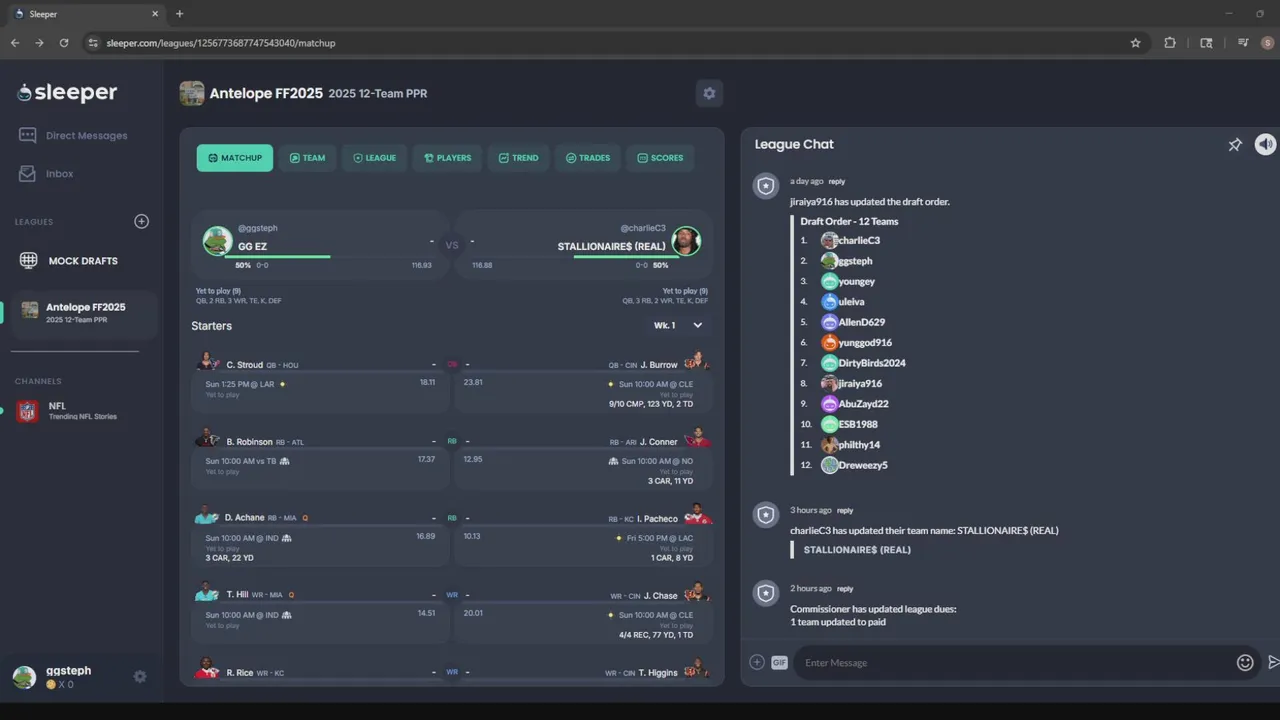Switch to the League tab
1280x720 pixels.
point(374,158)
